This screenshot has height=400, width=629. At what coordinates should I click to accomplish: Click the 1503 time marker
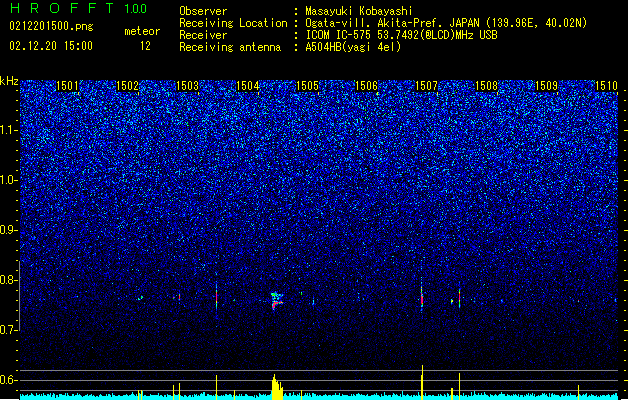point(187,86)
